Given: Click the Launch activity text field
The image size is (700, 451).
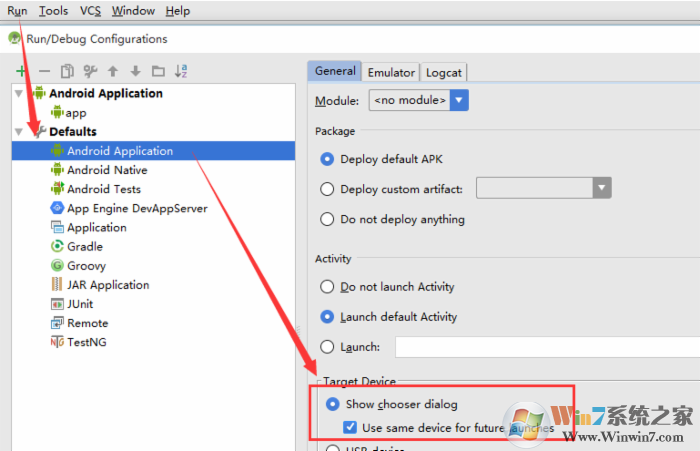Looking at the screenshot, I should coord(547,347).
